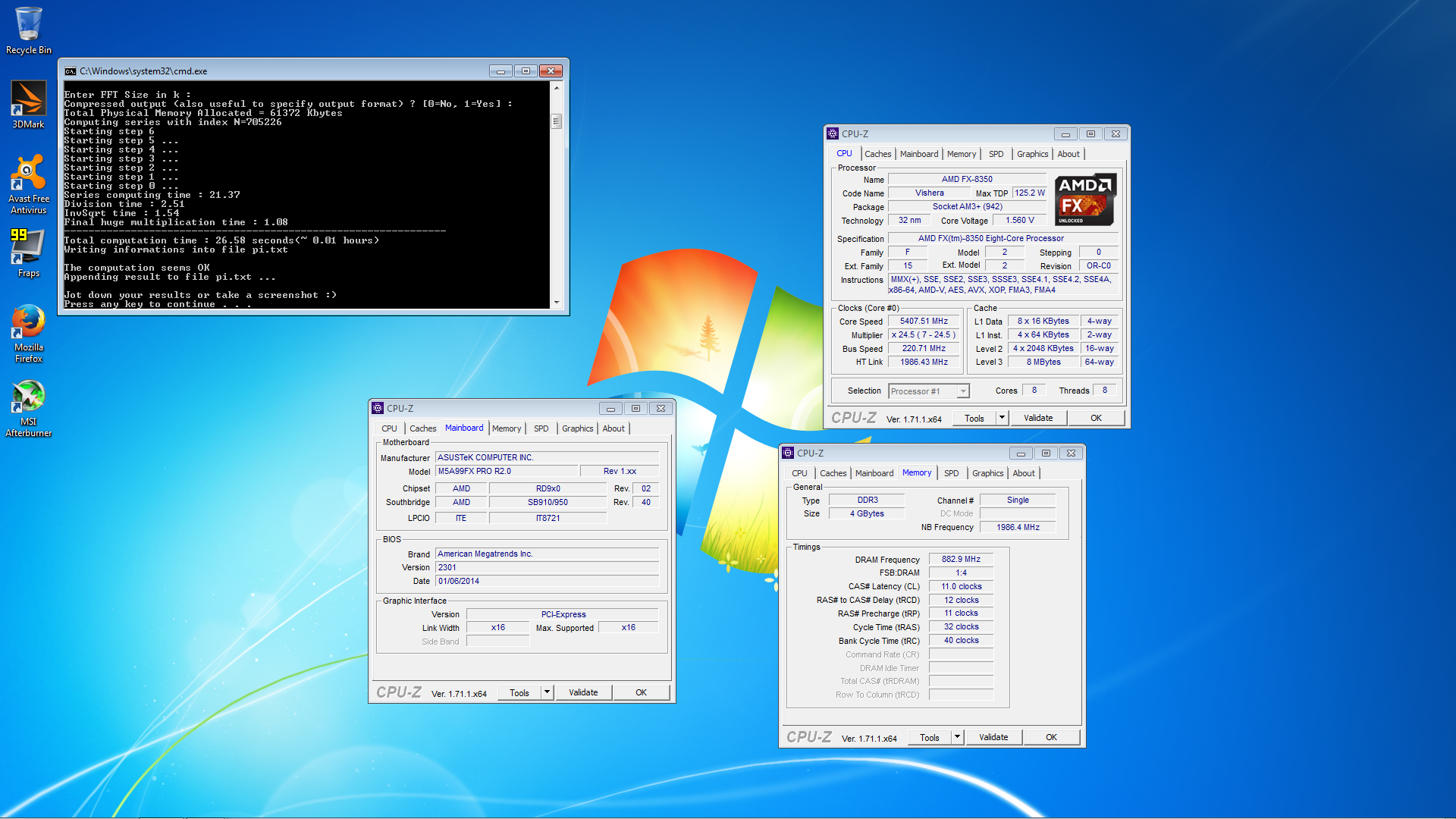
Task: Open the Caches tab in the Mainboard window
Action: (x=422, y=428)
